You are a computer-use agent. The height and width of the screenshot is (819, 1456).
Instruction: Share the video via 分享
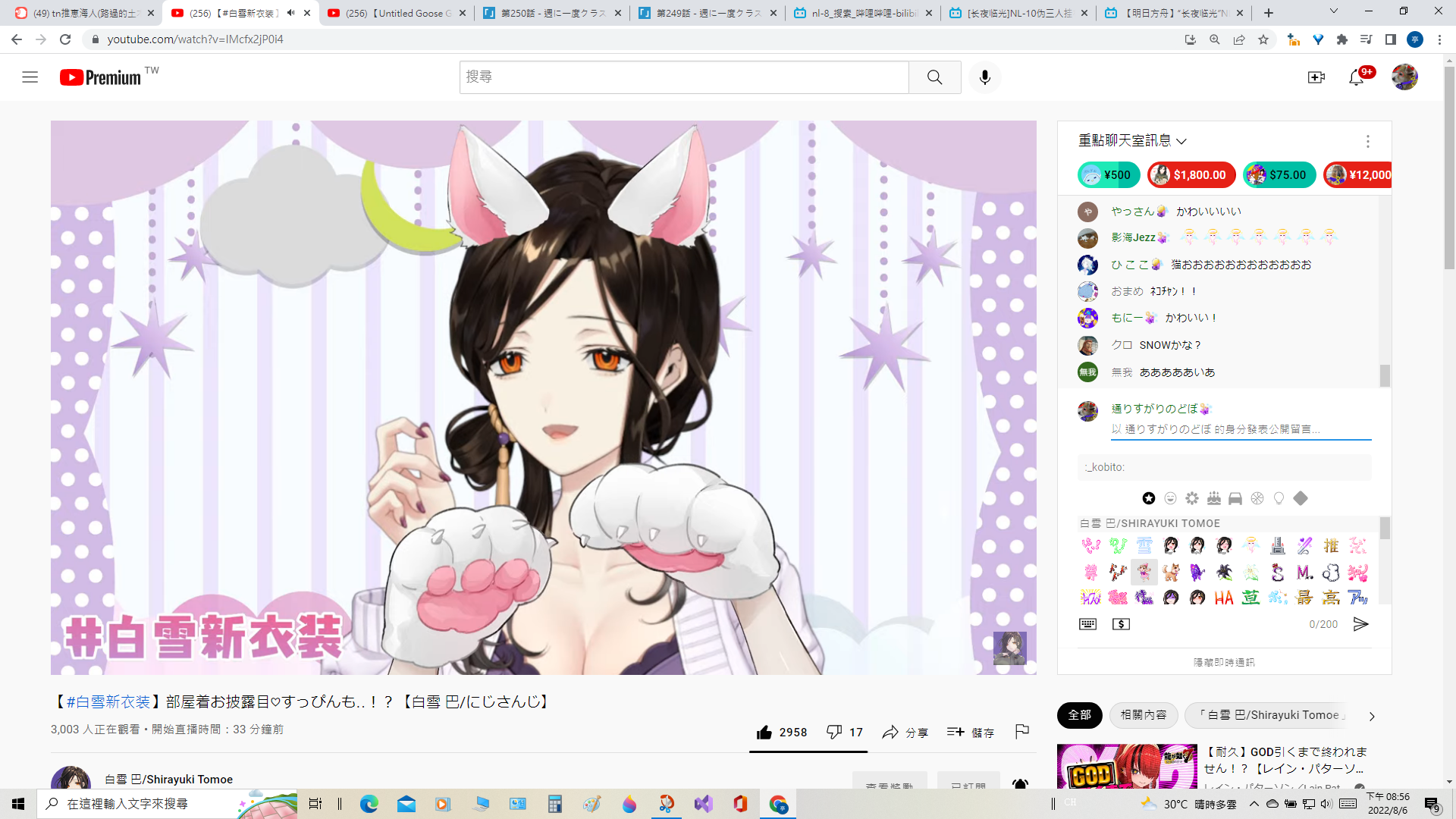[905, 733]
